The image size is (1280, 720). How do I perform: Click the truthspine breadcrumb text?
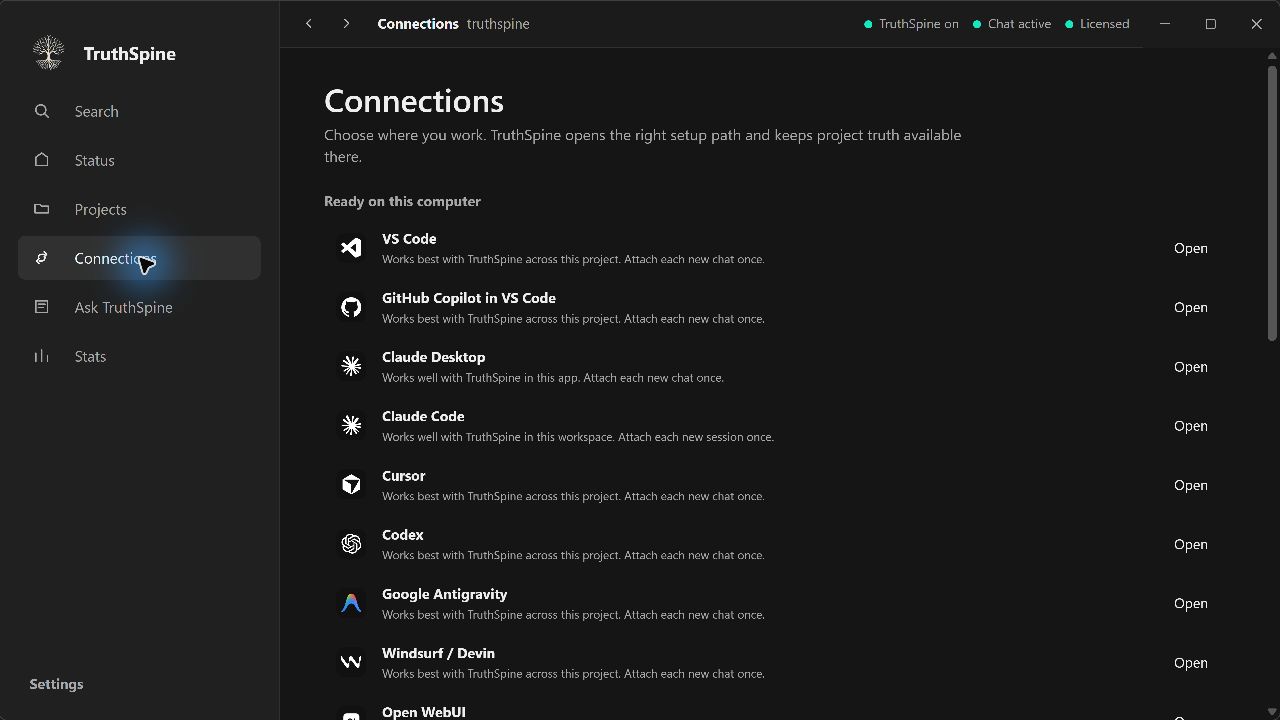498,24
